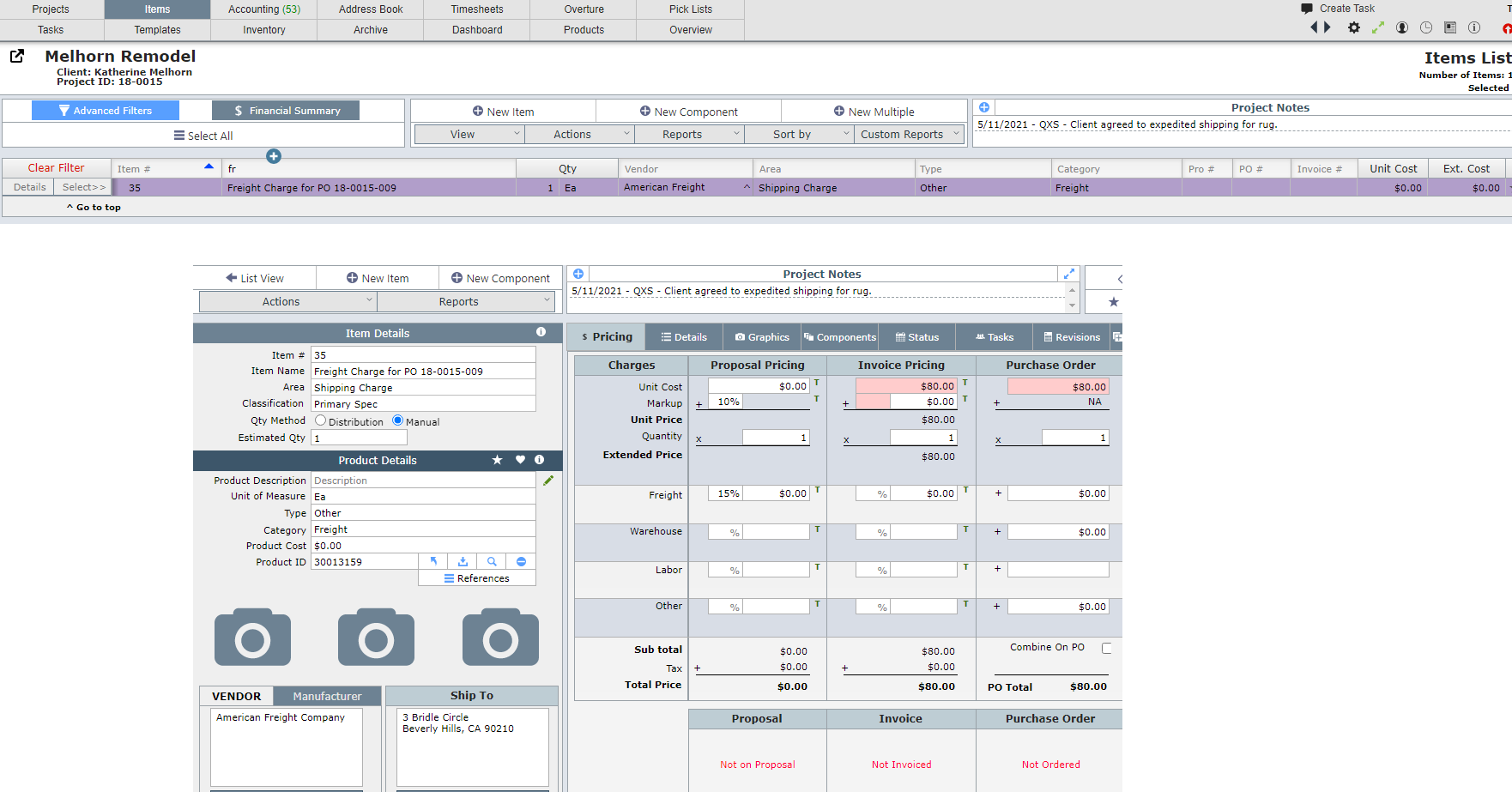Open the user profile icon in top bar

click(1402, 27)
